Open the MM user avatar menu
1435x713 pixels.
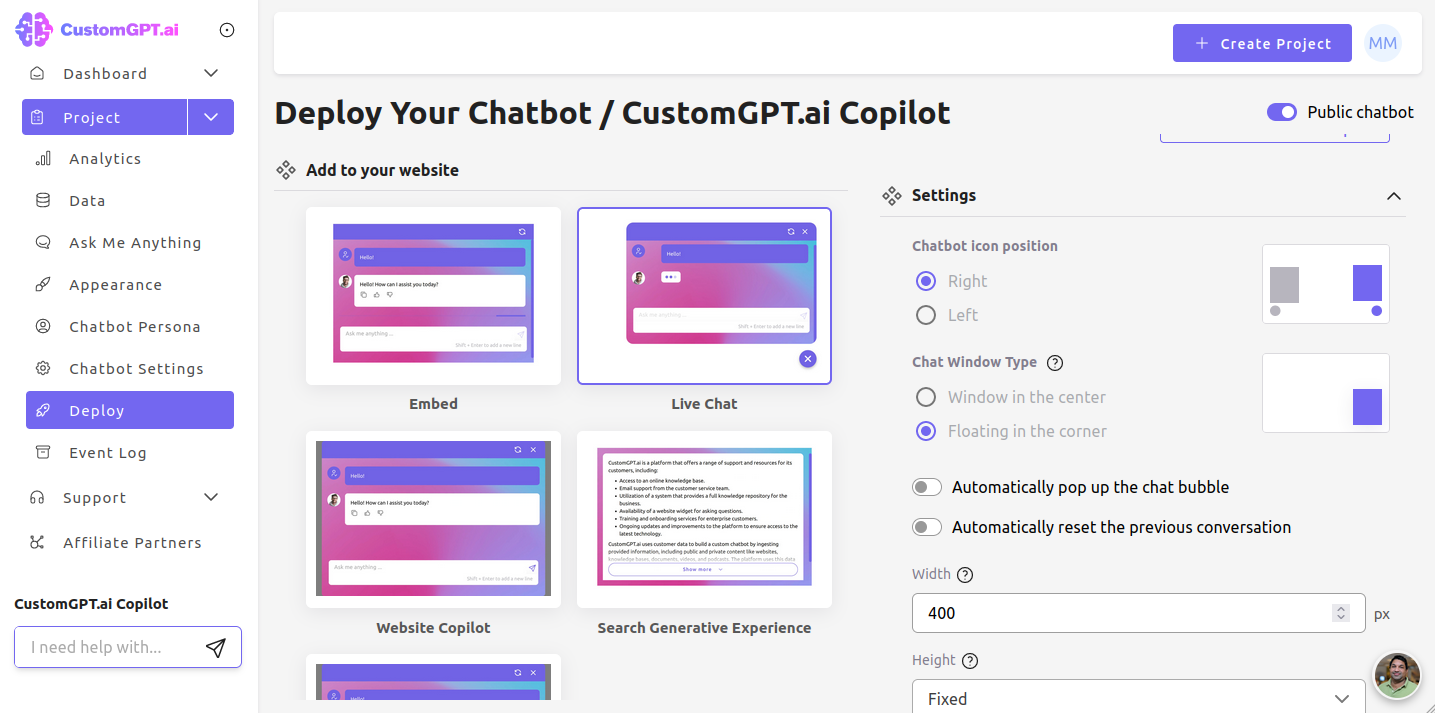pyautogui.click(x=1383, y=43)
